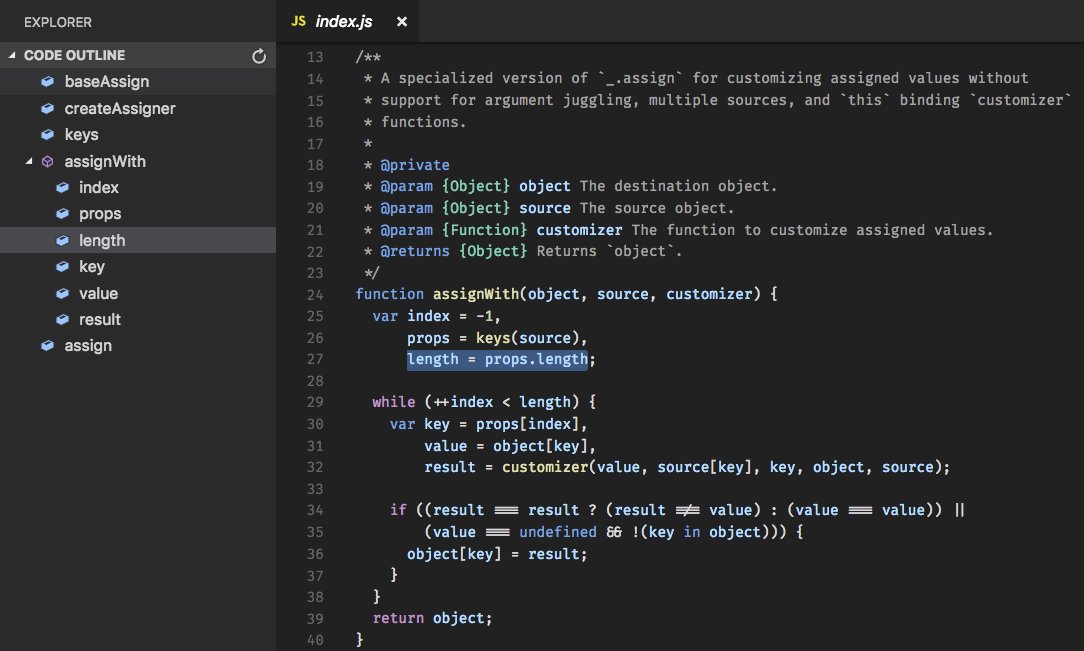The height and width of the screenshot is (651, 1084).
Task: Jump to props in the outline
Action: [138, 214]
